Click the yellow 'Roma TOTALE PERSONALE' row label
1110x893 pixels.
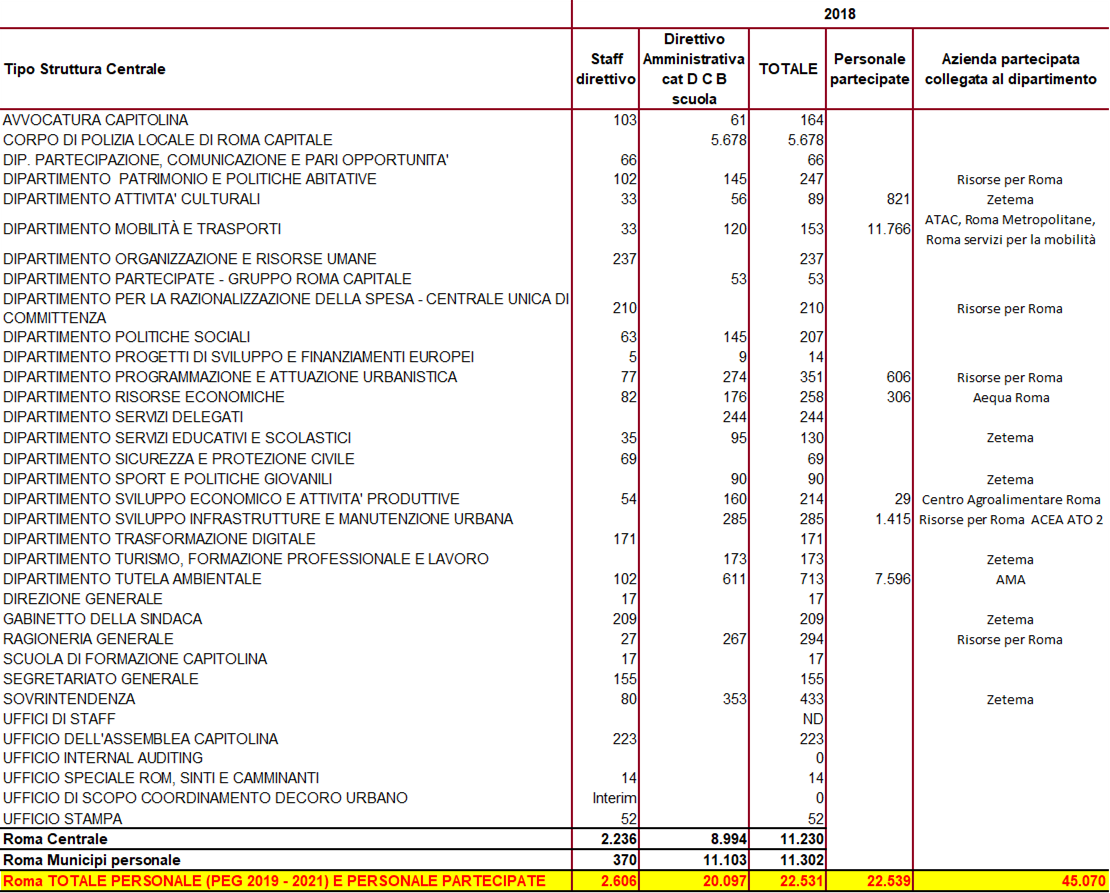coord(274,881)
